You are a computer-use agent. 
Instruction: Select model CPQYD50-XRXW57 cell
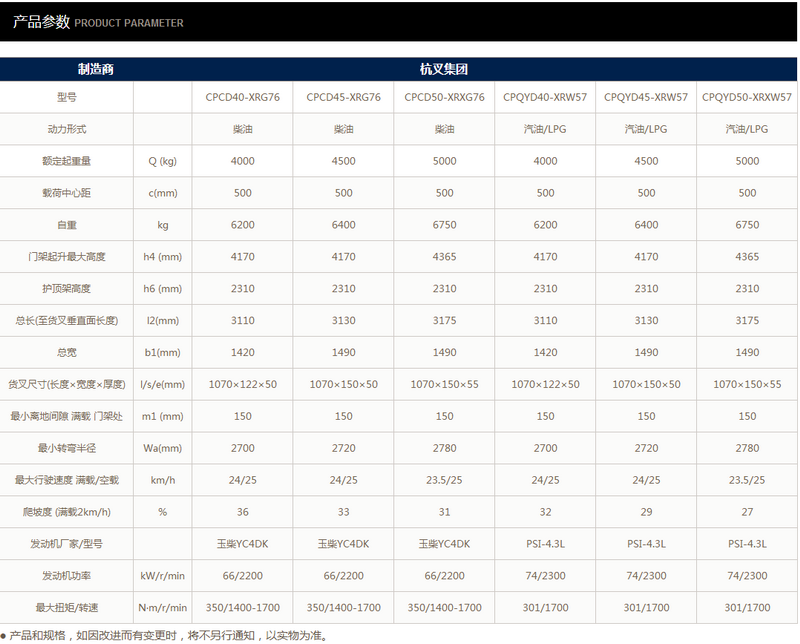(x=747, y=97)
